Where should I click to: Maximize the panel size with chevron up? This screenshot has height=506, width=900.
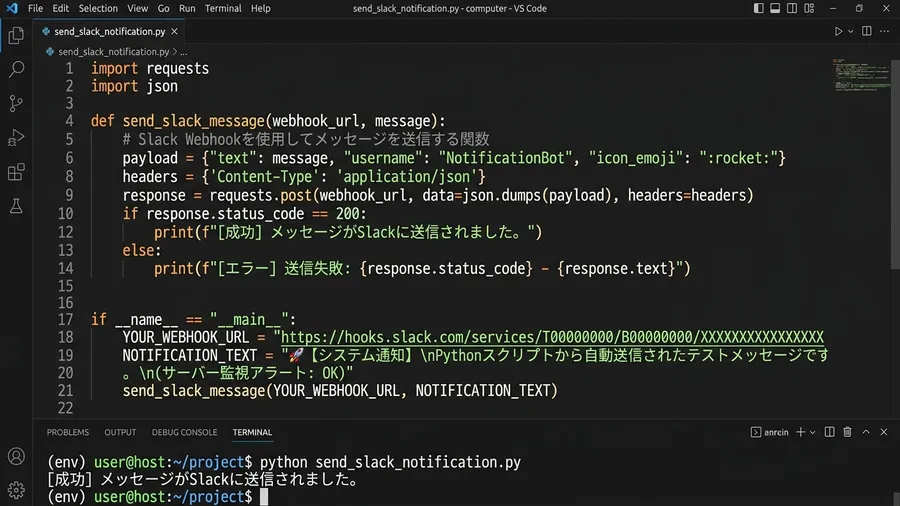(x=866, y=432)
